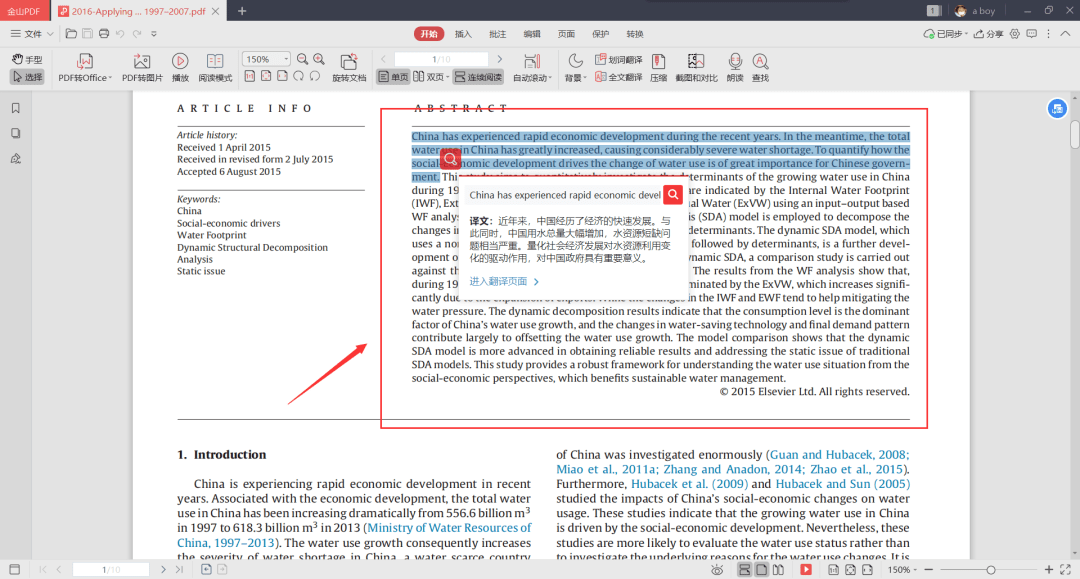Toggle 连续阅读 continuous reading mode

tap(478, 77)
